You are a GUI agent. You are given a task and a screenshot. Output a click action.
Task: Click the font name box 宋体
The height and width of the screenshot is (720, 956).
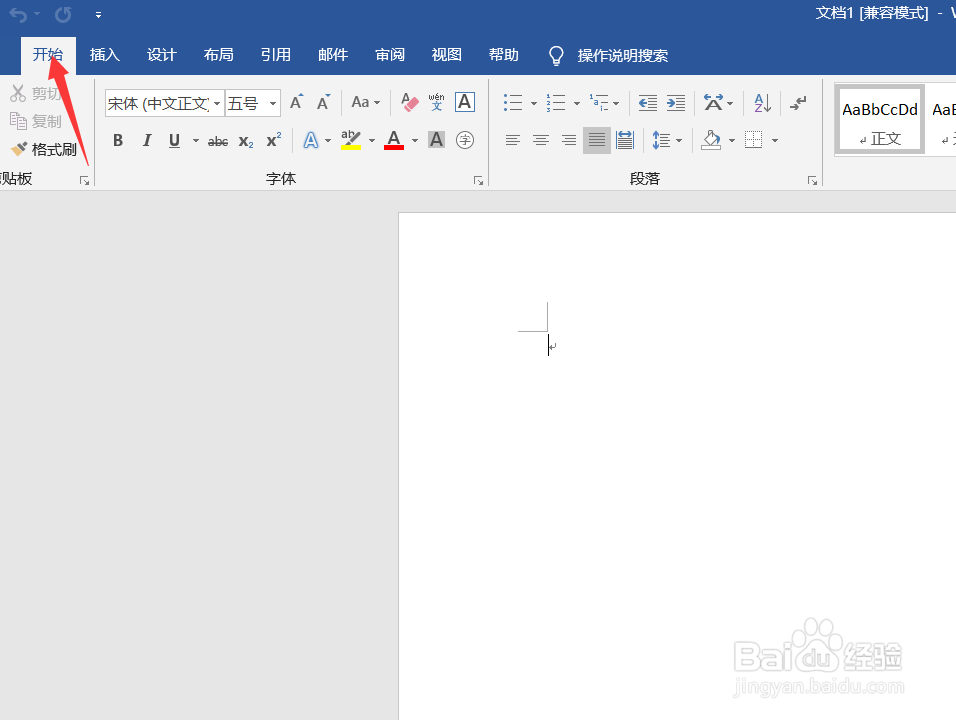(158, 104)
